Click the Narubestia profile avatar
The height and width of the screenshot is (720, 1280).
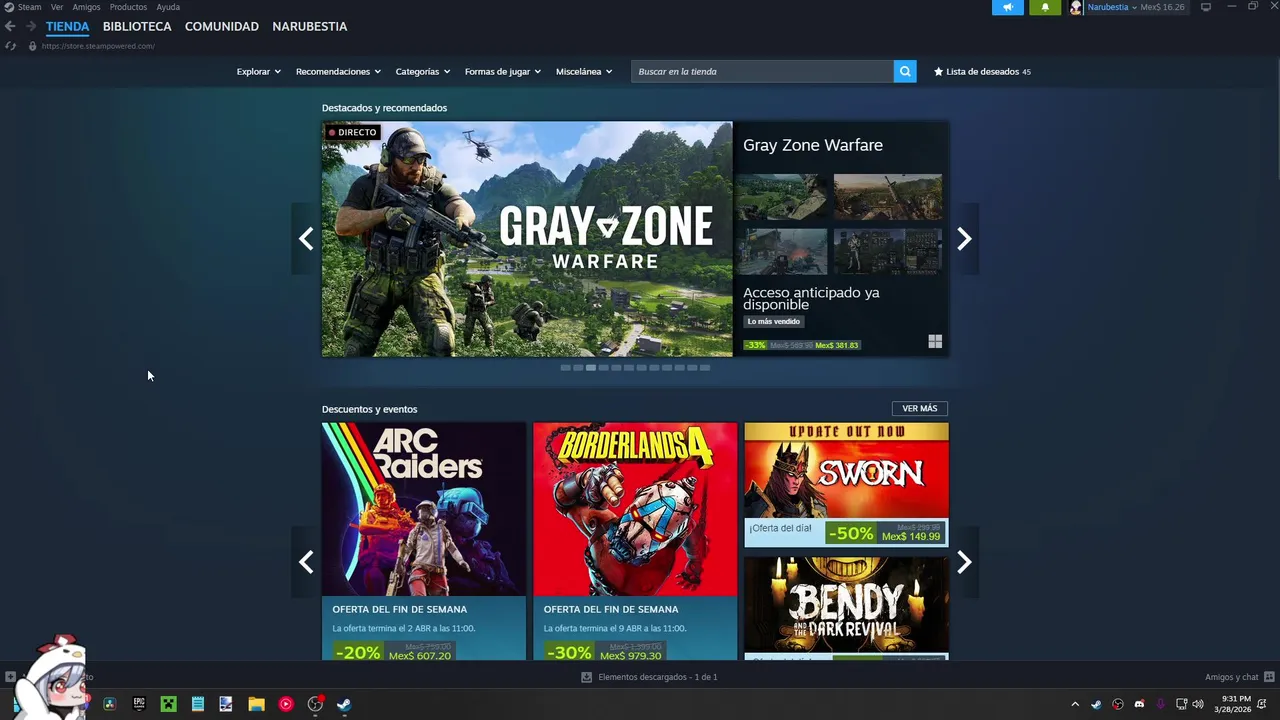[x=1076, y=7]
